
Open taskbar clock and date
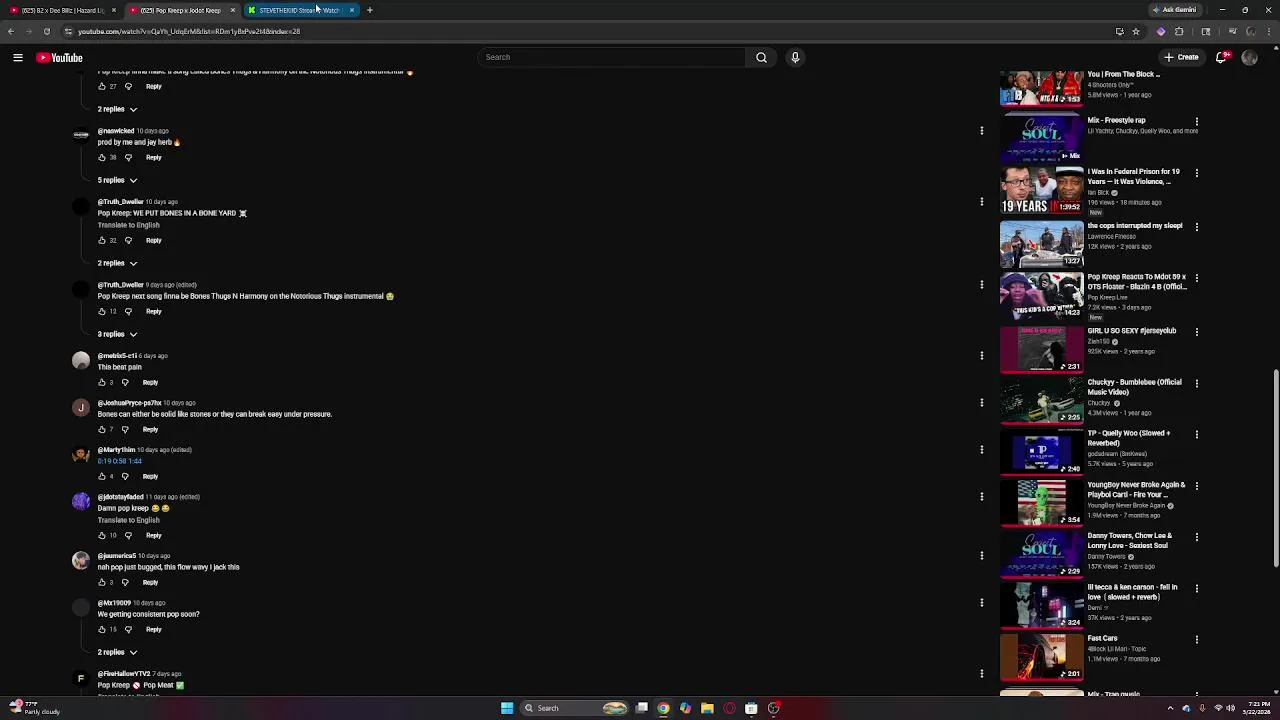[1258, 708]
